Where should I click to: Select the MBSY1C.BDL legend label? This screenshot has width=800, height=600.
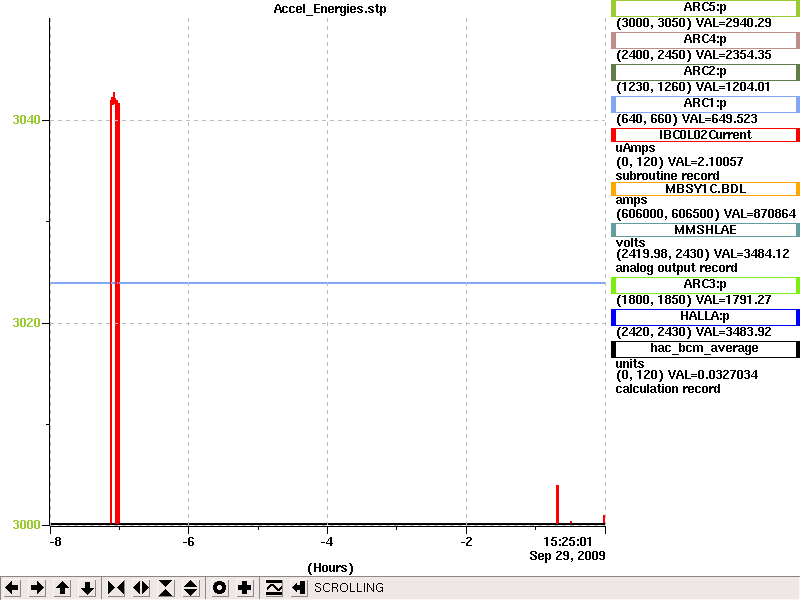tap(705, 189)
